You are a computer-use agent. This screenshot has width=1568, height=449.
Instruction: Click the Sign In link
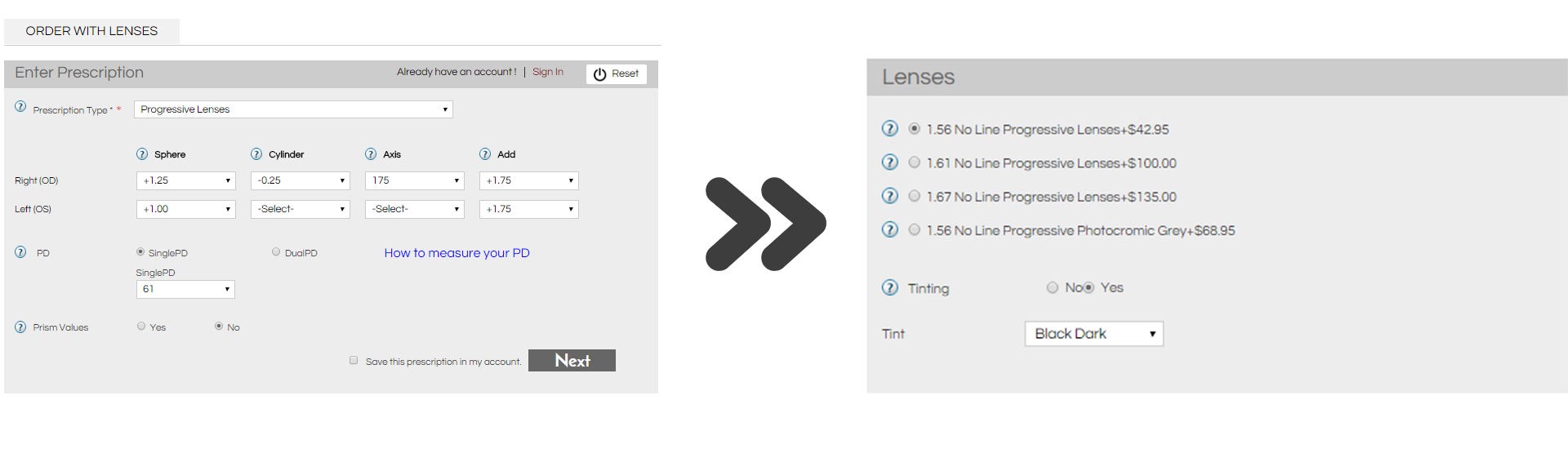click(x=547, y=72)
